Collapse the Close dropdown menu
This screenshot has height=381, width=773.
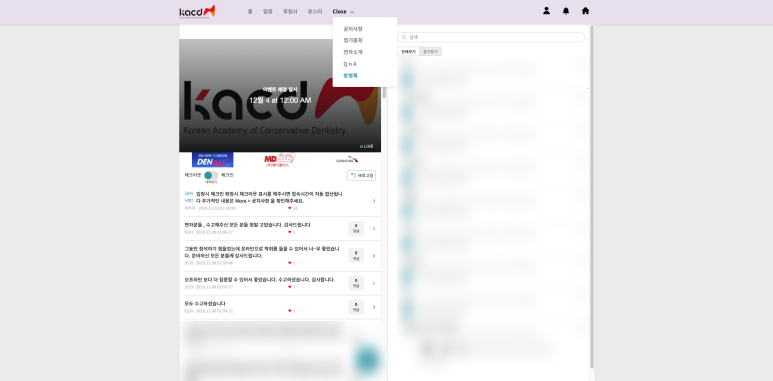tap(343, 11)
